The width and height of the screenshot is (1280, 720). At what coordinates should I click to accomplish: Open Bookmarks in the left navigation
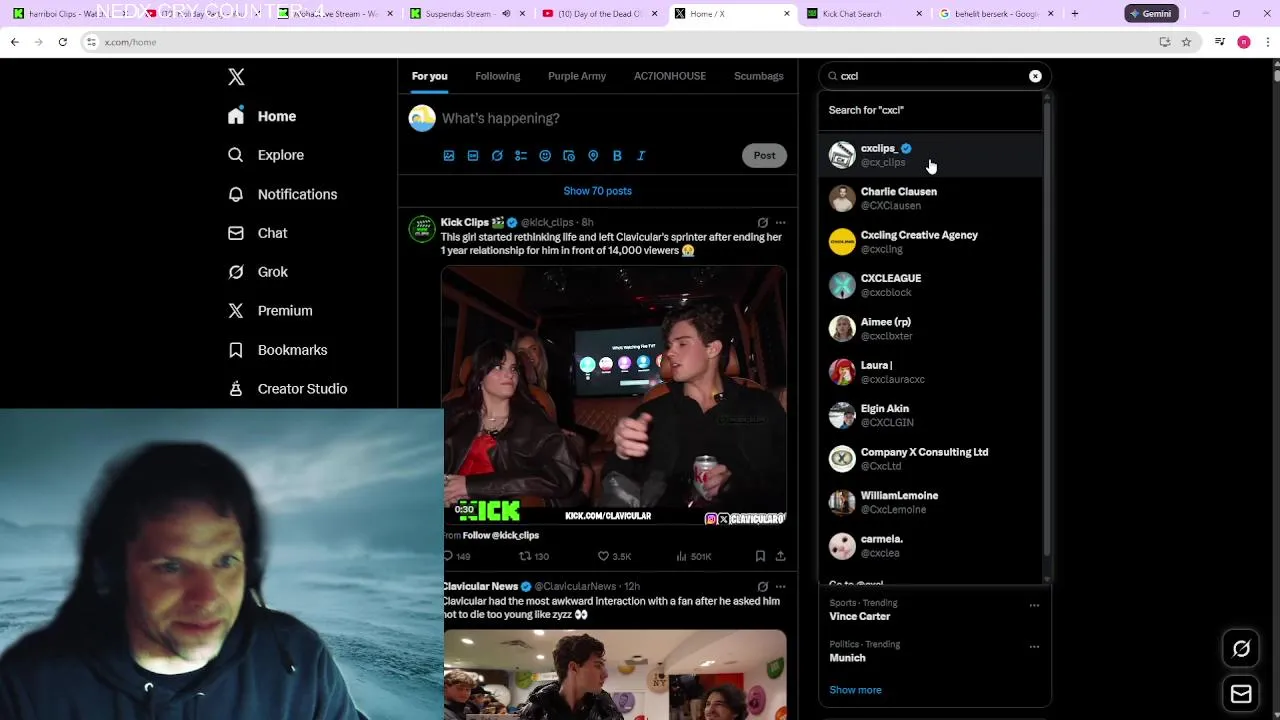pos(278,350)
